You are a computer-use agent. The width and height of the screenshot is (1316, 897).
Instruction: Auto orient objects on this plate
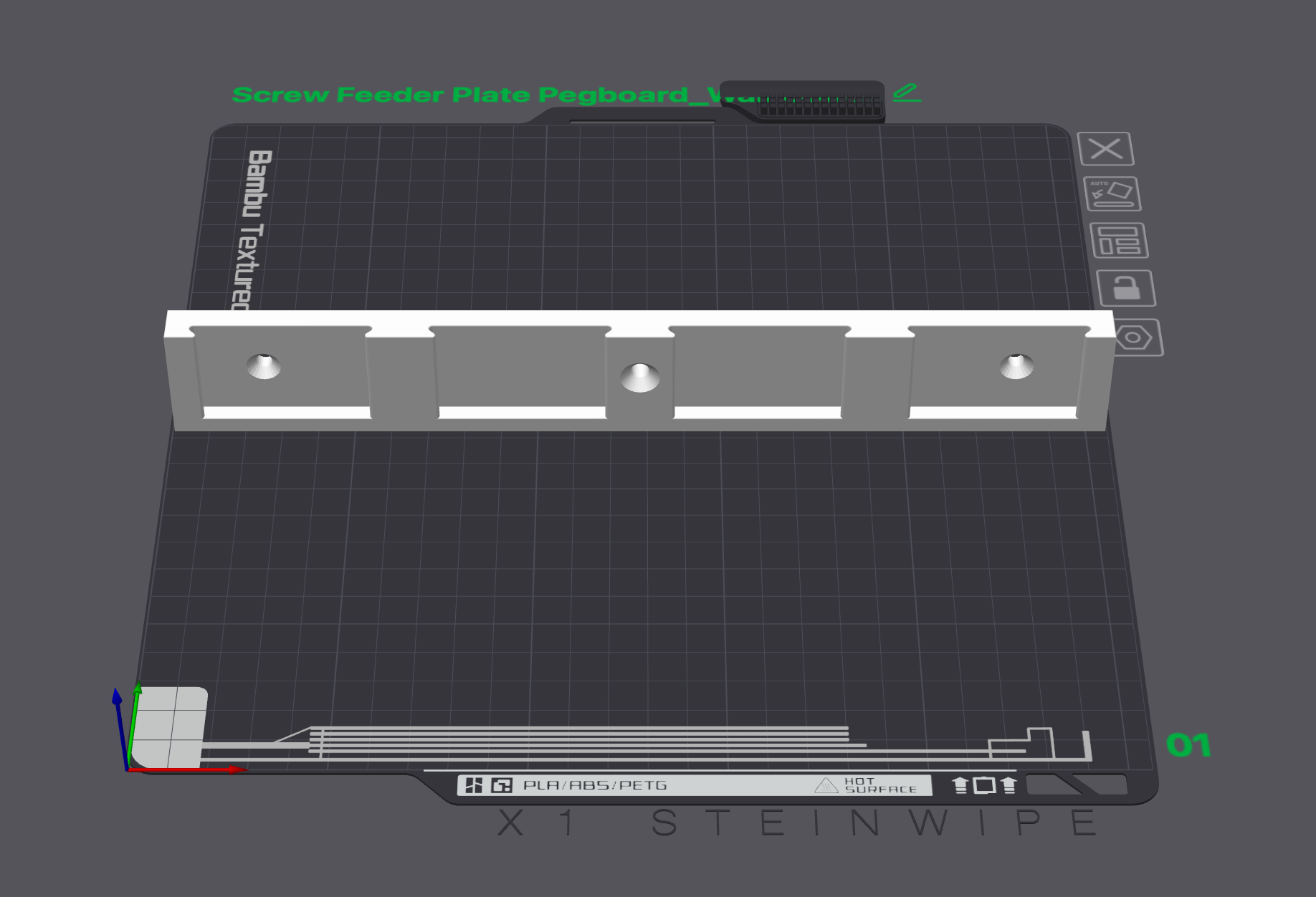click(1112, 193)
